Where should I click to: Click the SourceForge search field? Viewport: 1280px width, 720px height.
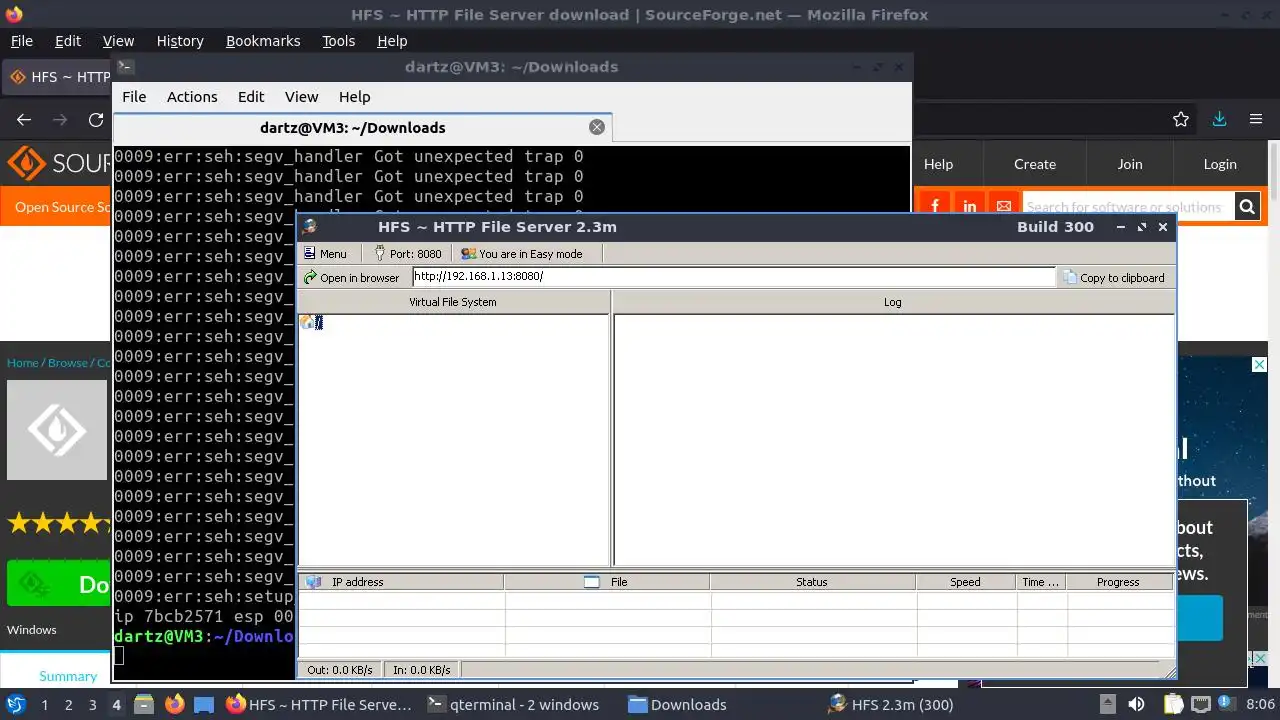click(1129, 207)
